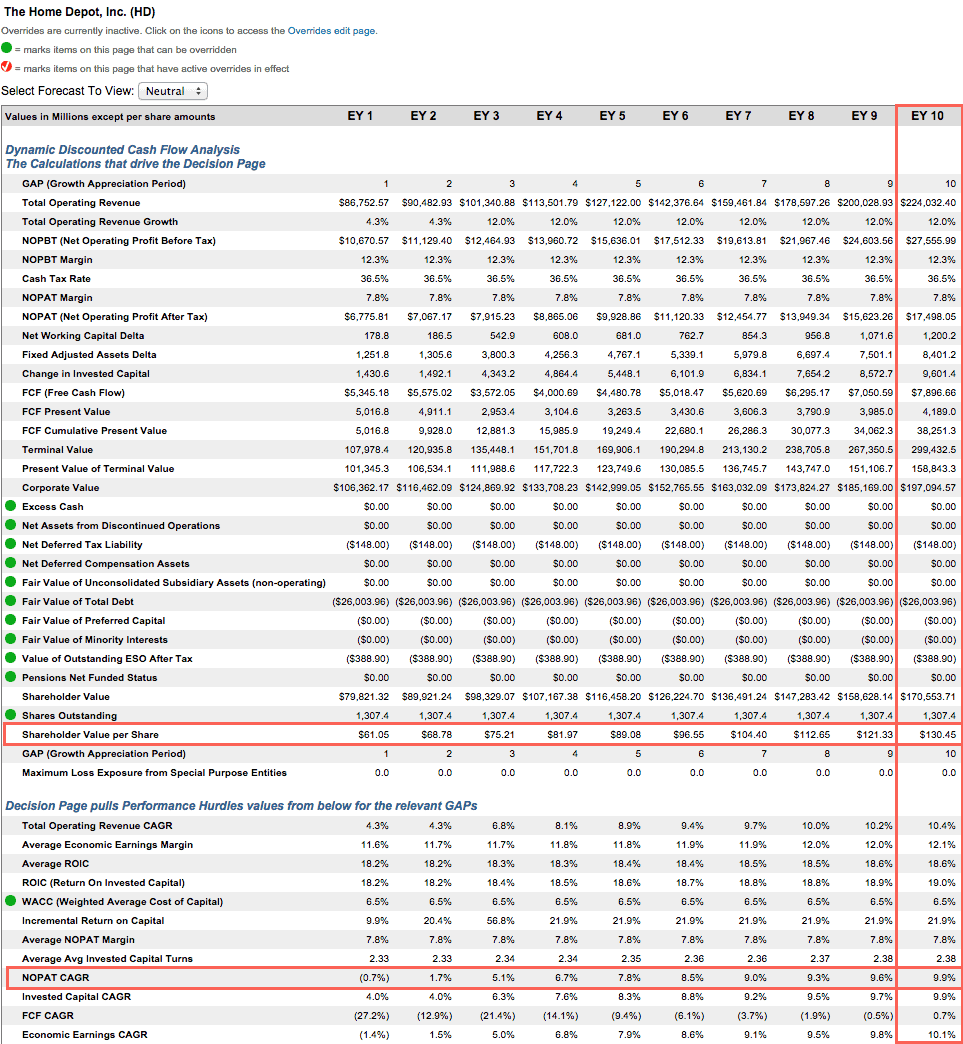Open the Overrides edit page link
The height and width of the screenshot is (1044, 963).
tap(331, 31)
